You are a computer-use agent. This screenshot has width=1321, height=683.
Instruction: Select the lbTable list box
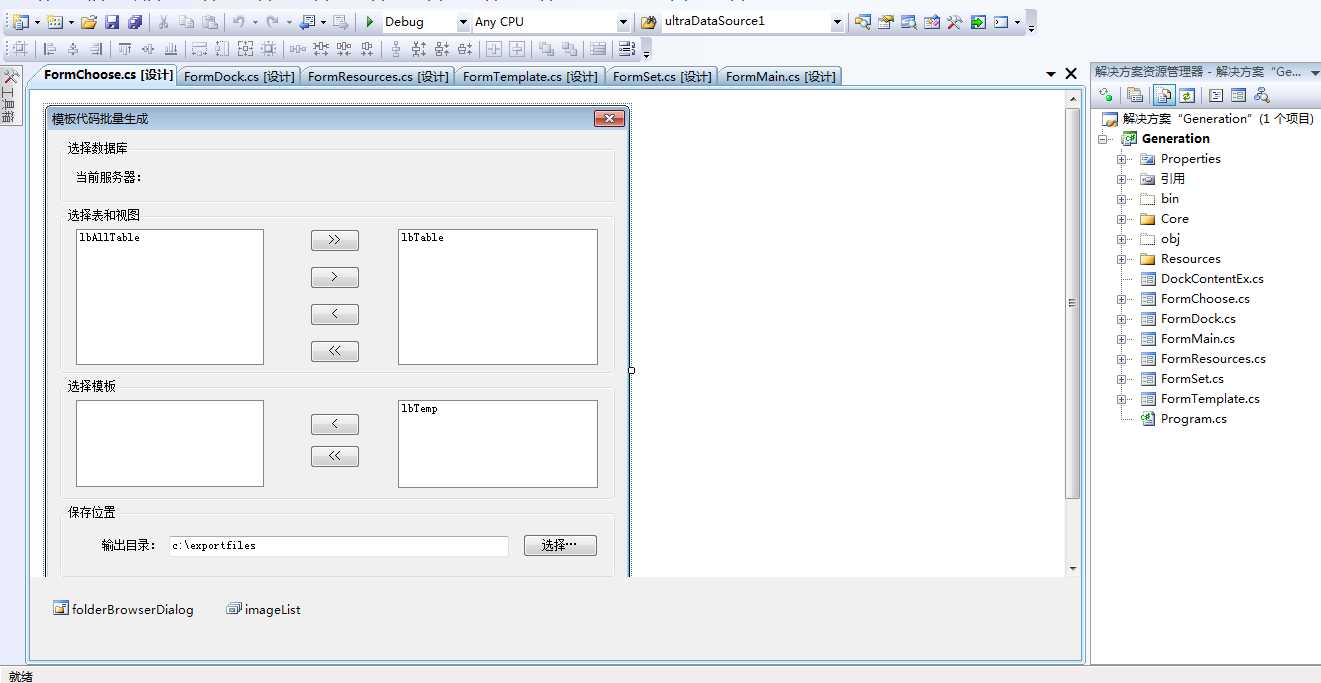[498, 297]
